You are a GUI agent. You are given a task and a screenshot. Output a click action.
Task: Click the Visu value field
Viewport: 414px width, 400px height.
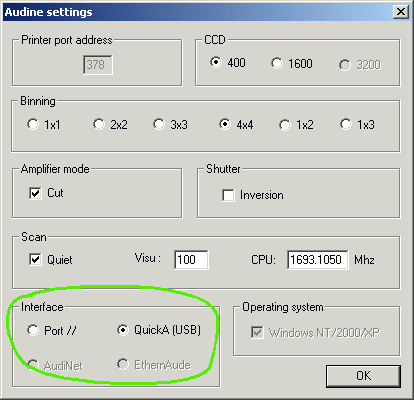pos(191,260)
